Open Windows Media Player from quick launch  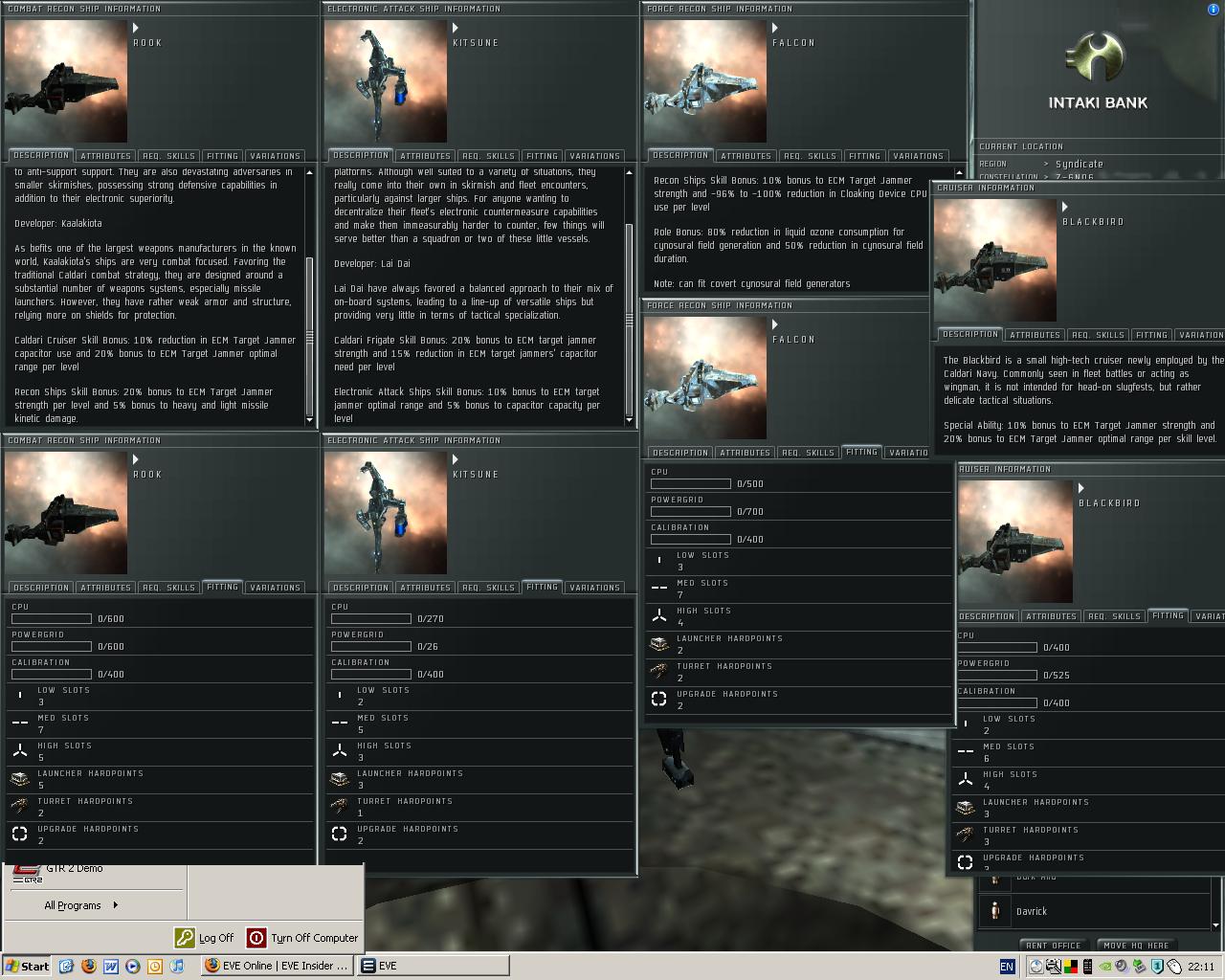pyautogui.click(x=133, y=967)
